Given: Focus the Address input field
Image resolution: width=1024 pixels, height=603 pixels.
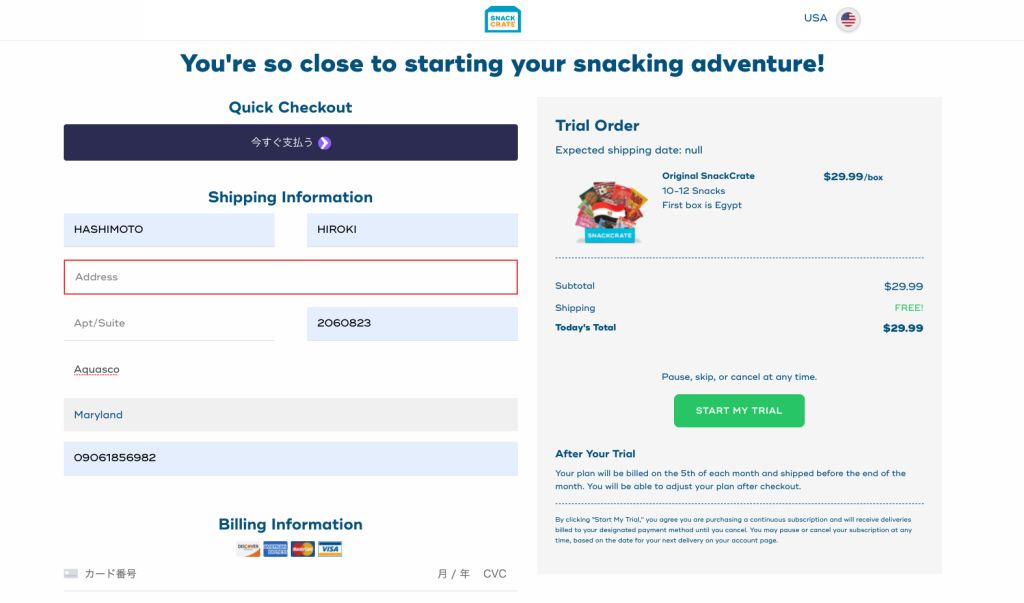Looking at the screenshot, I should click(x=291, y=277).
